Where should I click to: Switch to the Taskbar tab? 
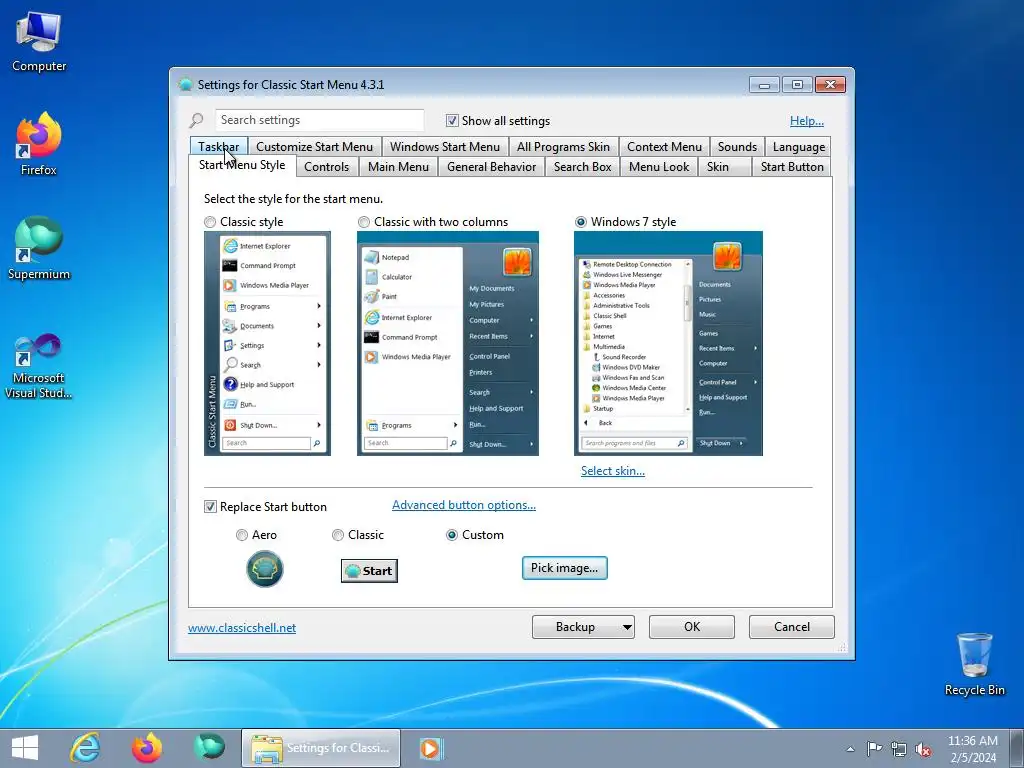219,147
